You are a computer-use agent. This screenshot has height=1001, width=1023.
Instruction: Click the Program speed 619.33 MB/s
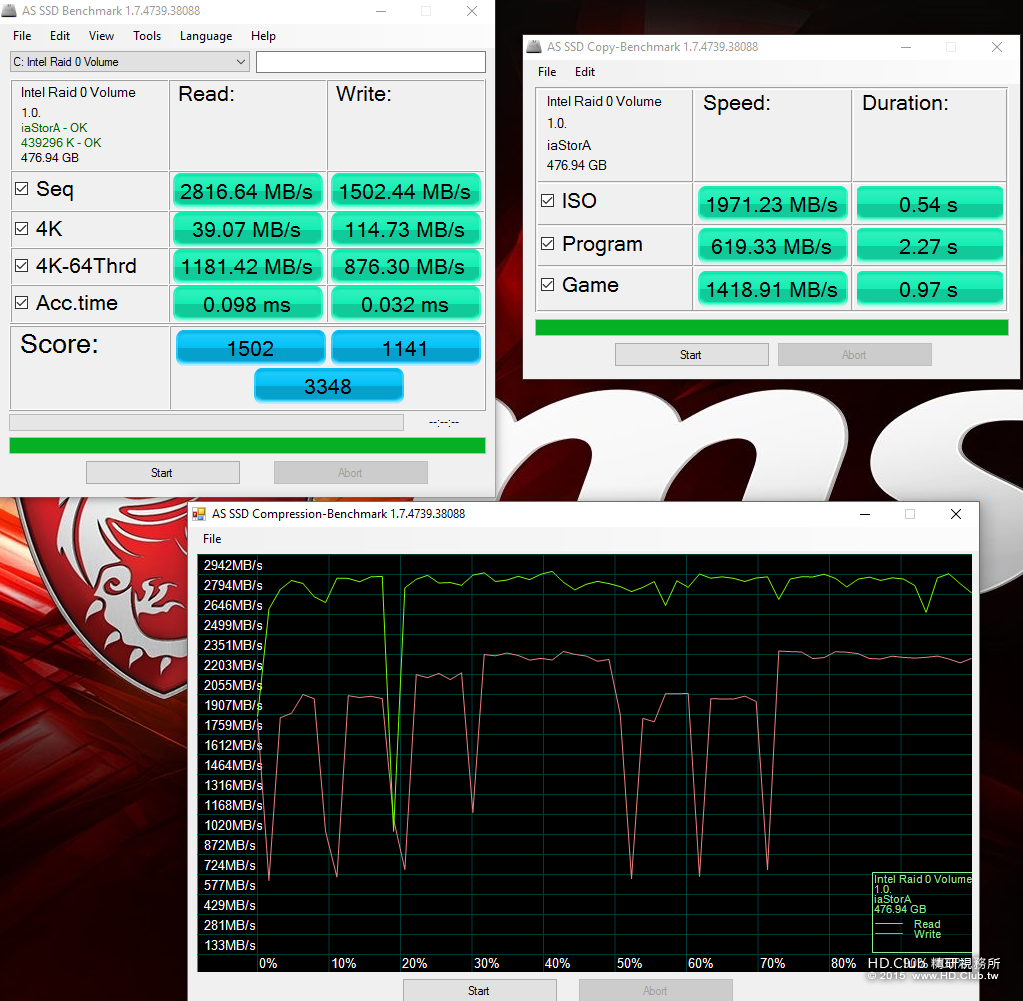[772, 247]
